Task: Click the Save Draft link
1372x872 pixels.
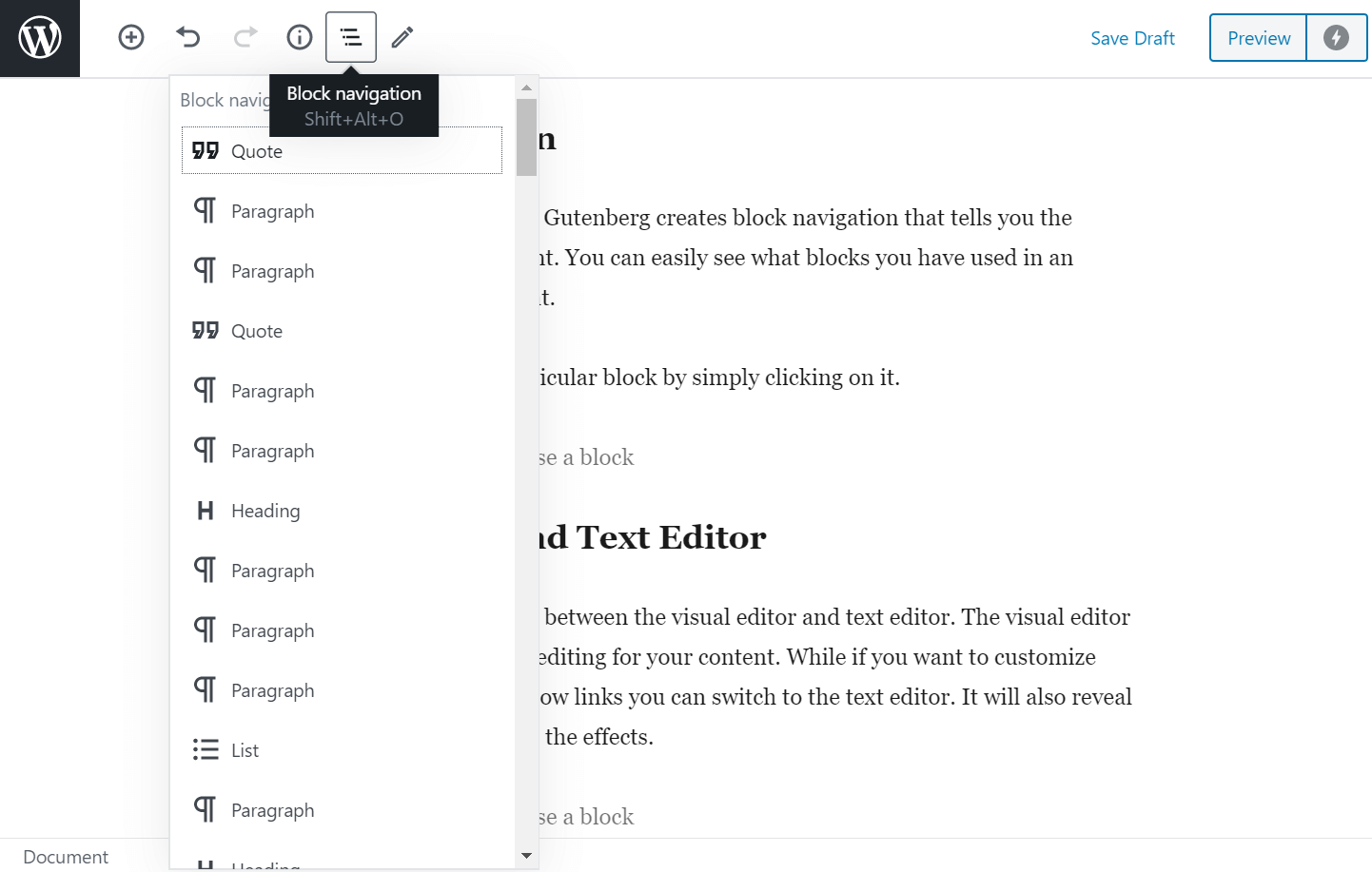Action: pyautogui.click(x=1132, y=38)
